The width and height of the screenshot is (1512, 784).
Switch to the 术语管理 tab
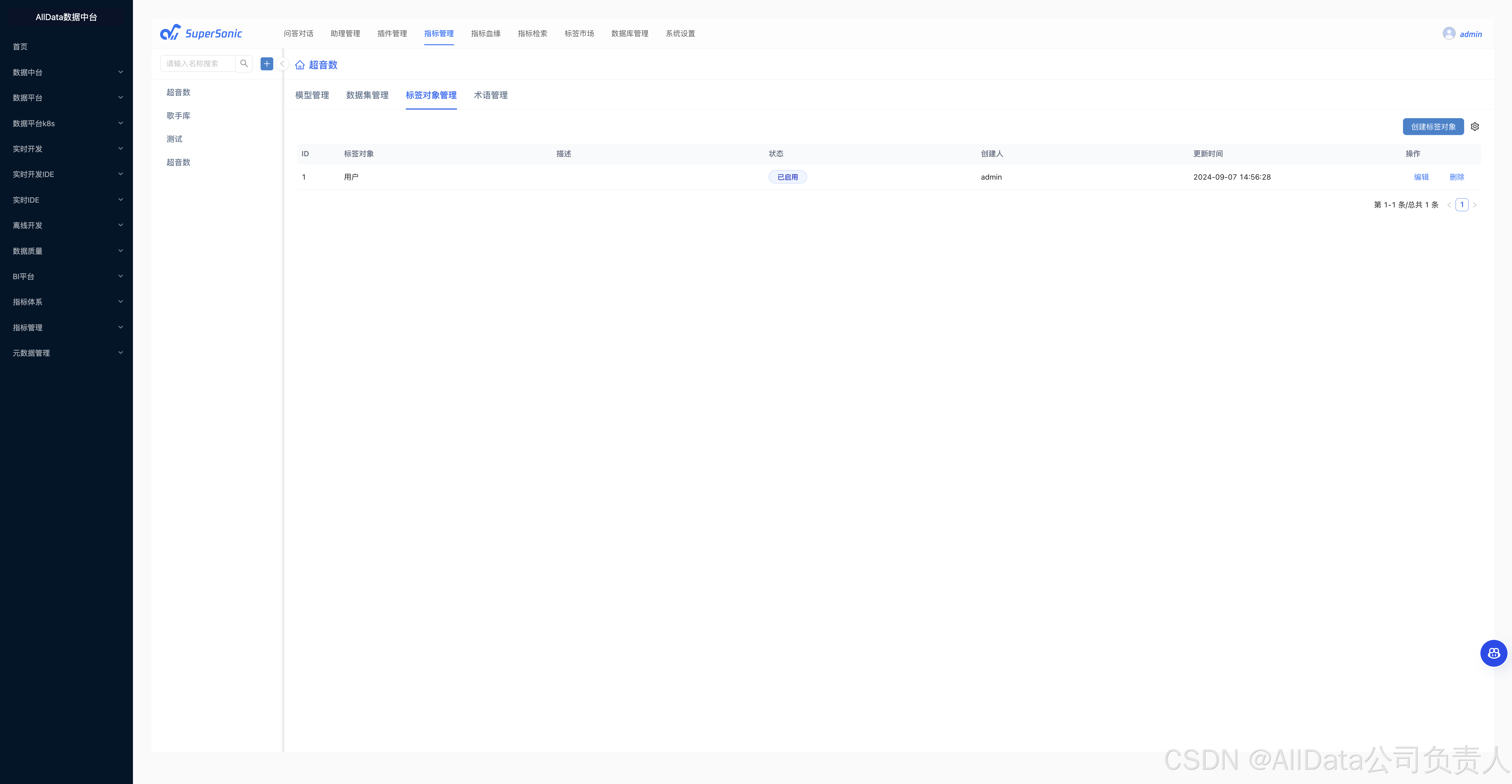coord(490,95)
